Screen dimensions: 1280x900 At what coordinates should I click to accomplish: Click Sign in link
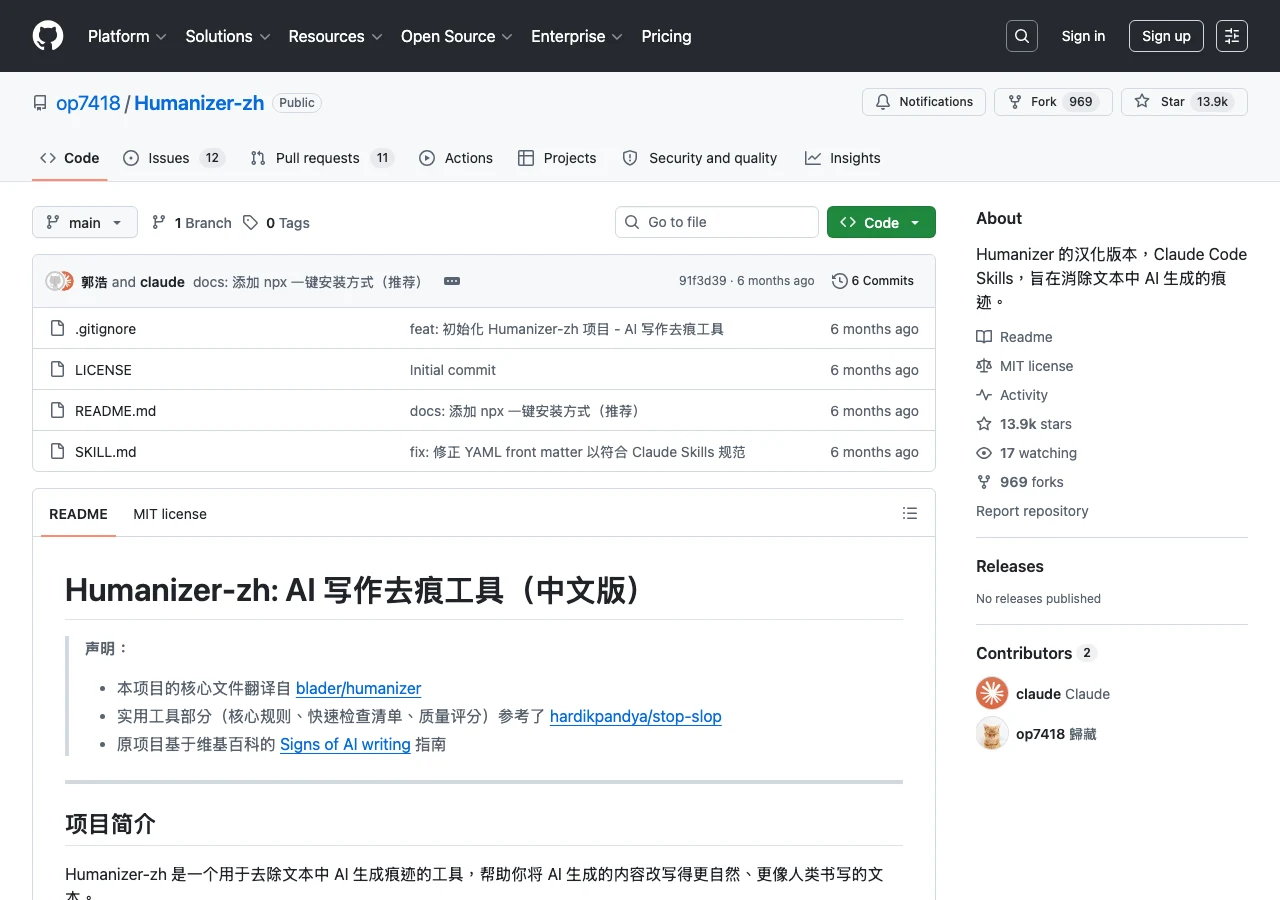[1083, 36]
